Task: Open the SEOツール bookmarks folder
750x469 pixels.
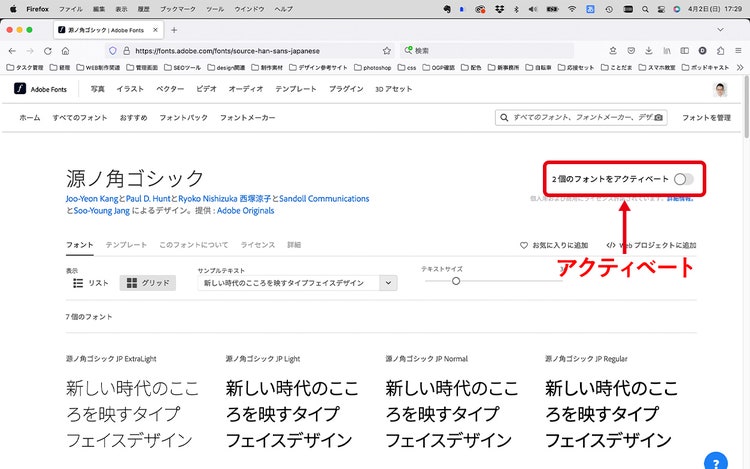Action: (183, 67)
